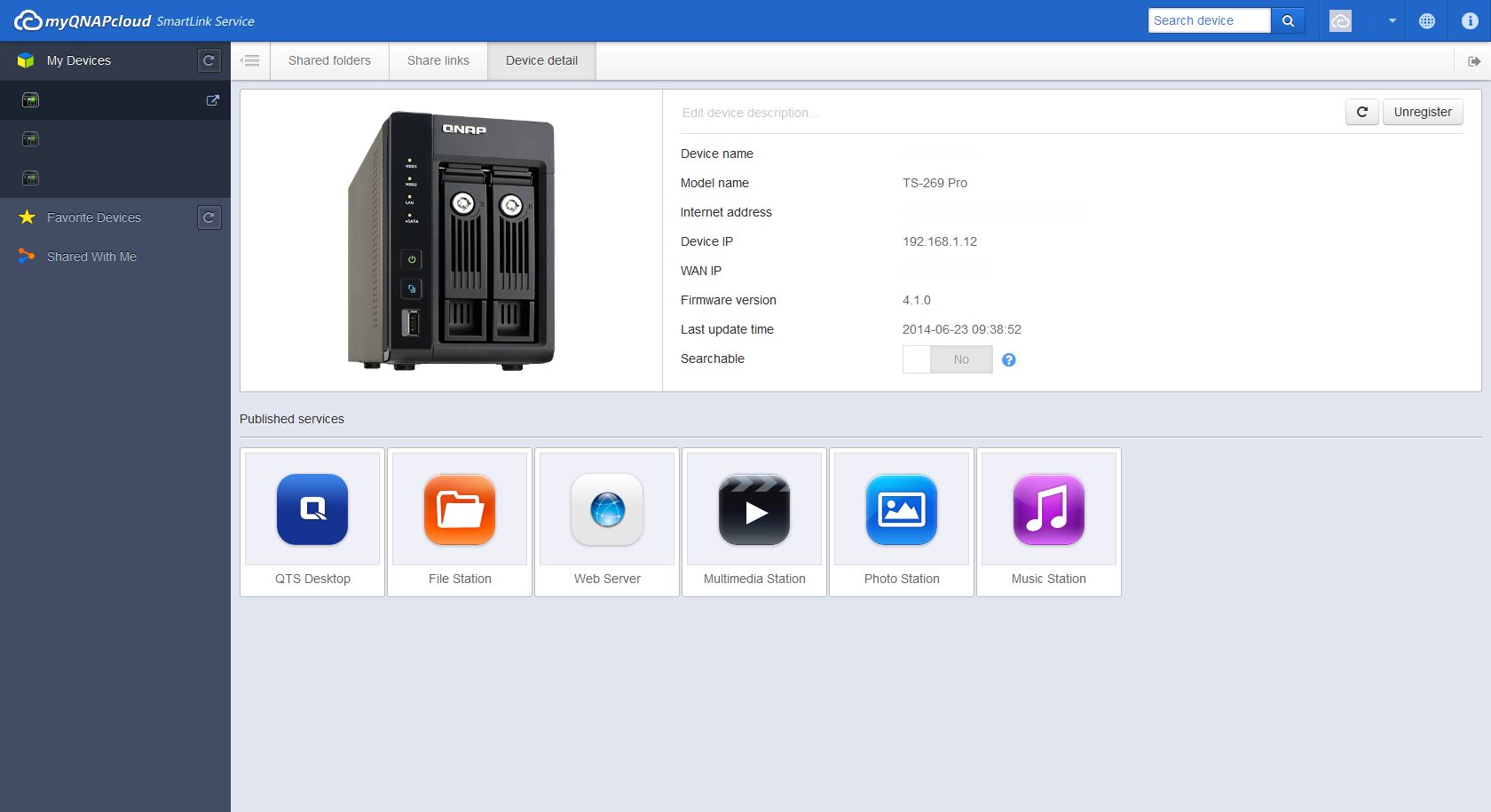Viewport: 1491px width, 812px height.
Task: Collapse the sidebar with the list icon
Action: coord(250,60)
